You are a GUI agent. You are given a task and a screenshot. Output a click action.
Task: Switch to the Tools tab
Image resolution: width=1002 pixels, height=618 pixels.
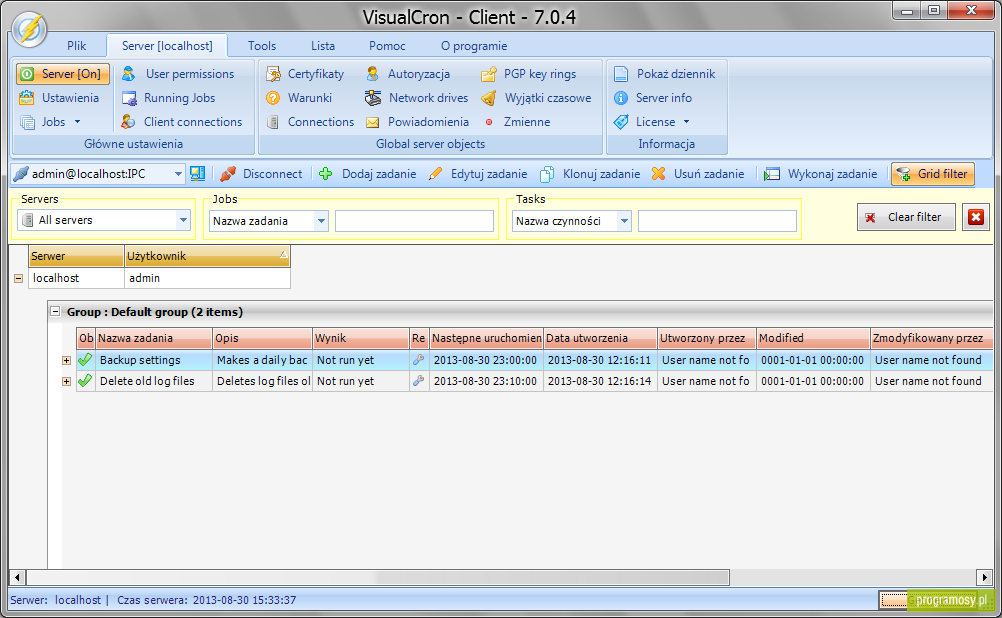(x=262, y=46)
